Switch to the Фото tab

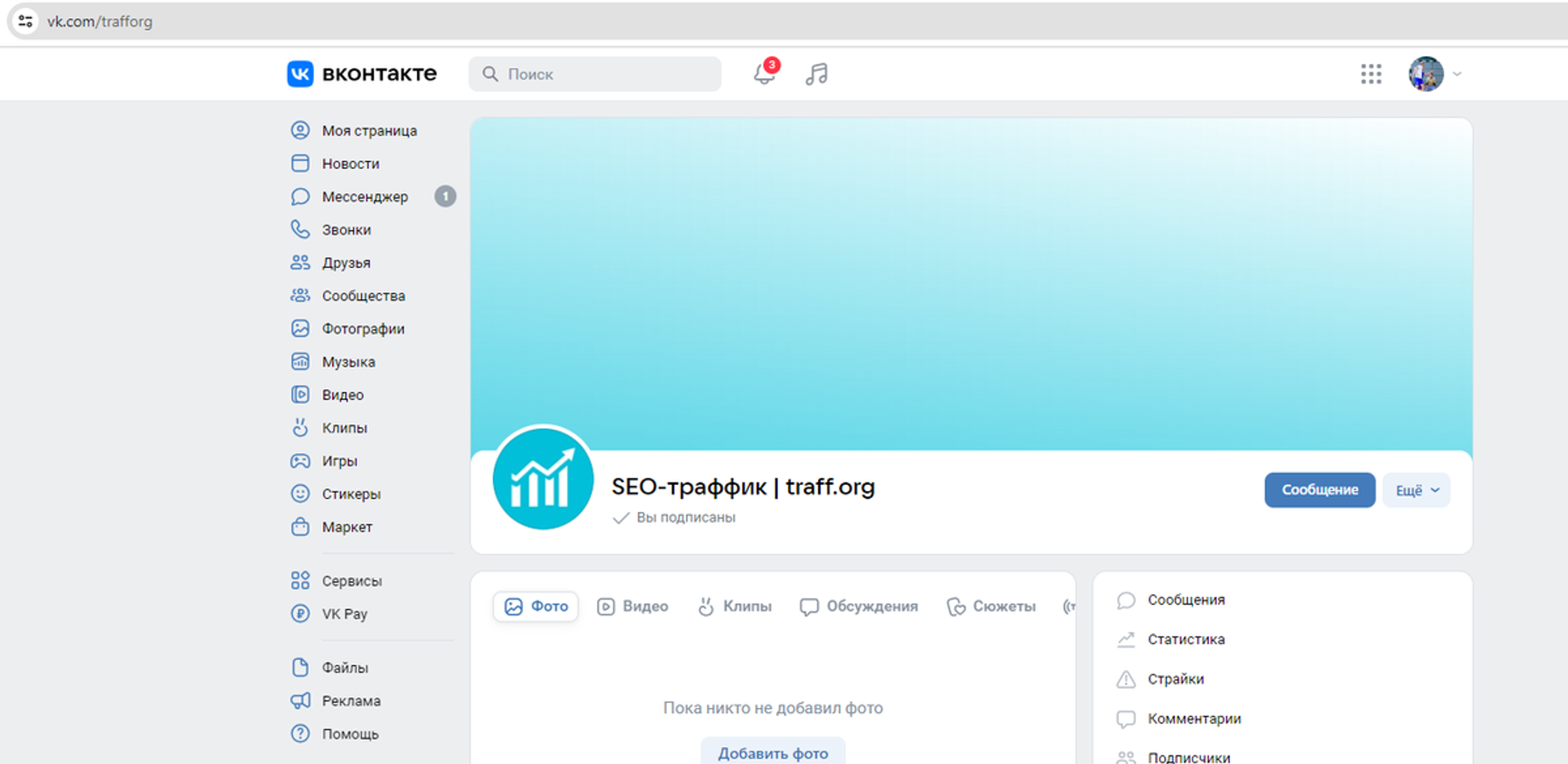coord(536,606)
